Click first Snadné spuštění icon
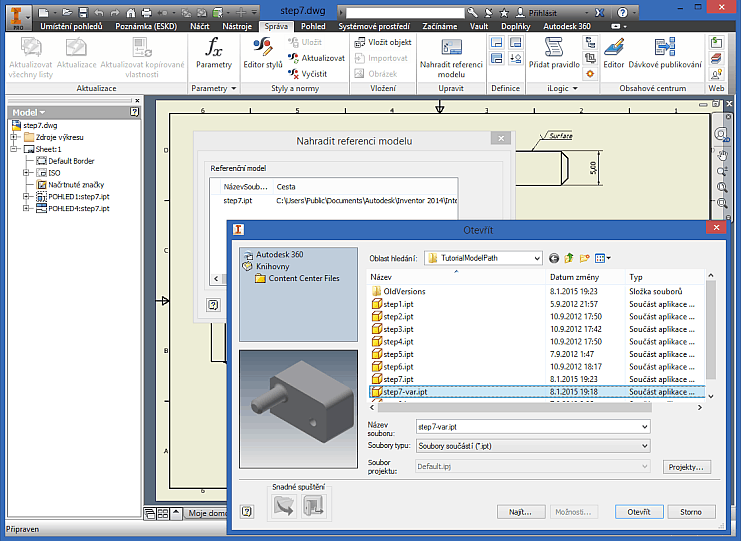Viewport: 741px width, 541px height. (284, 506)
